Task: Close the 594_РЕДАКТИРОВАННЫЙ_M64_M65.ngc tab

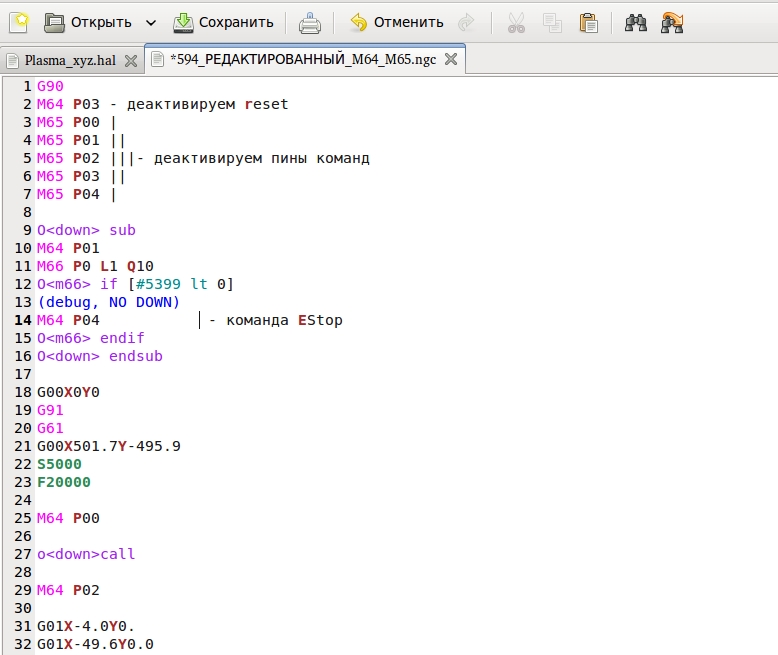Action: (x=451, y=60)
